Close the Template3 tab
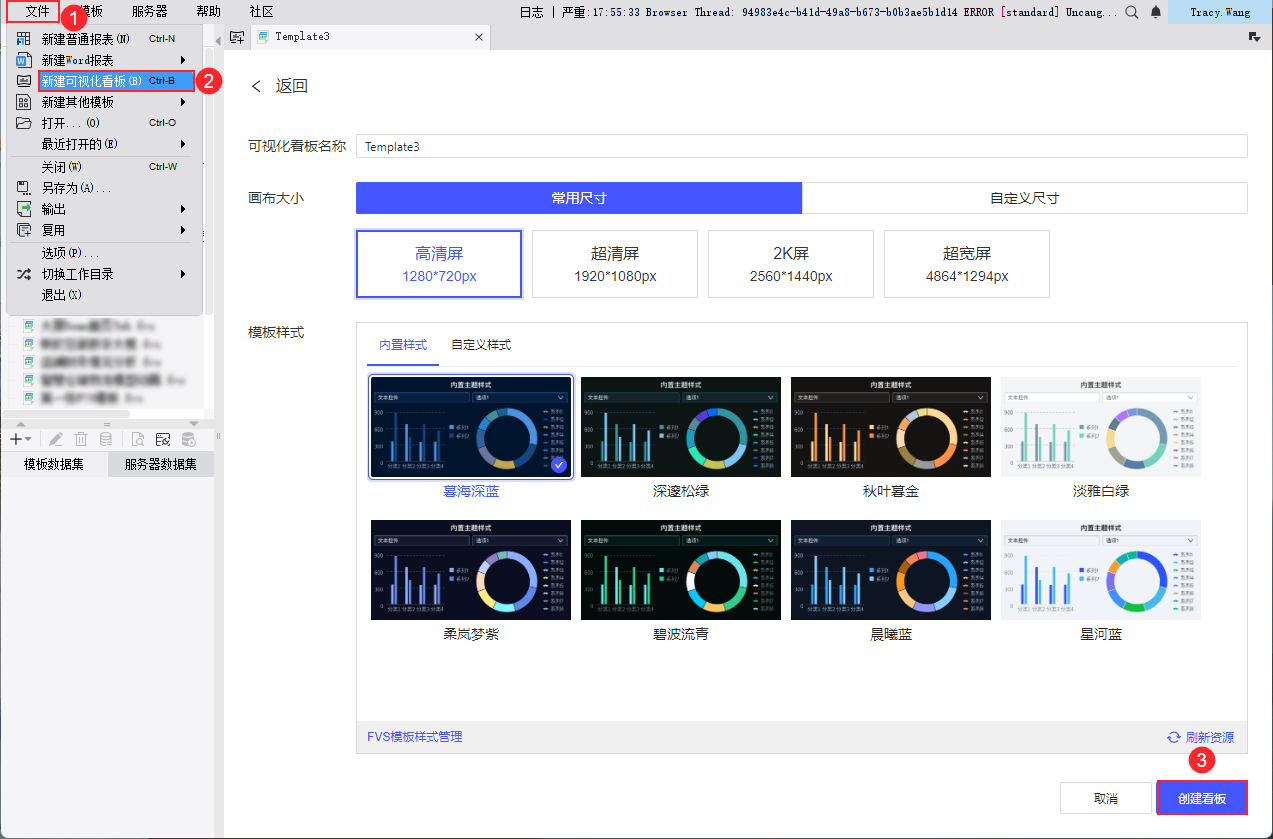 click(479, 37)
